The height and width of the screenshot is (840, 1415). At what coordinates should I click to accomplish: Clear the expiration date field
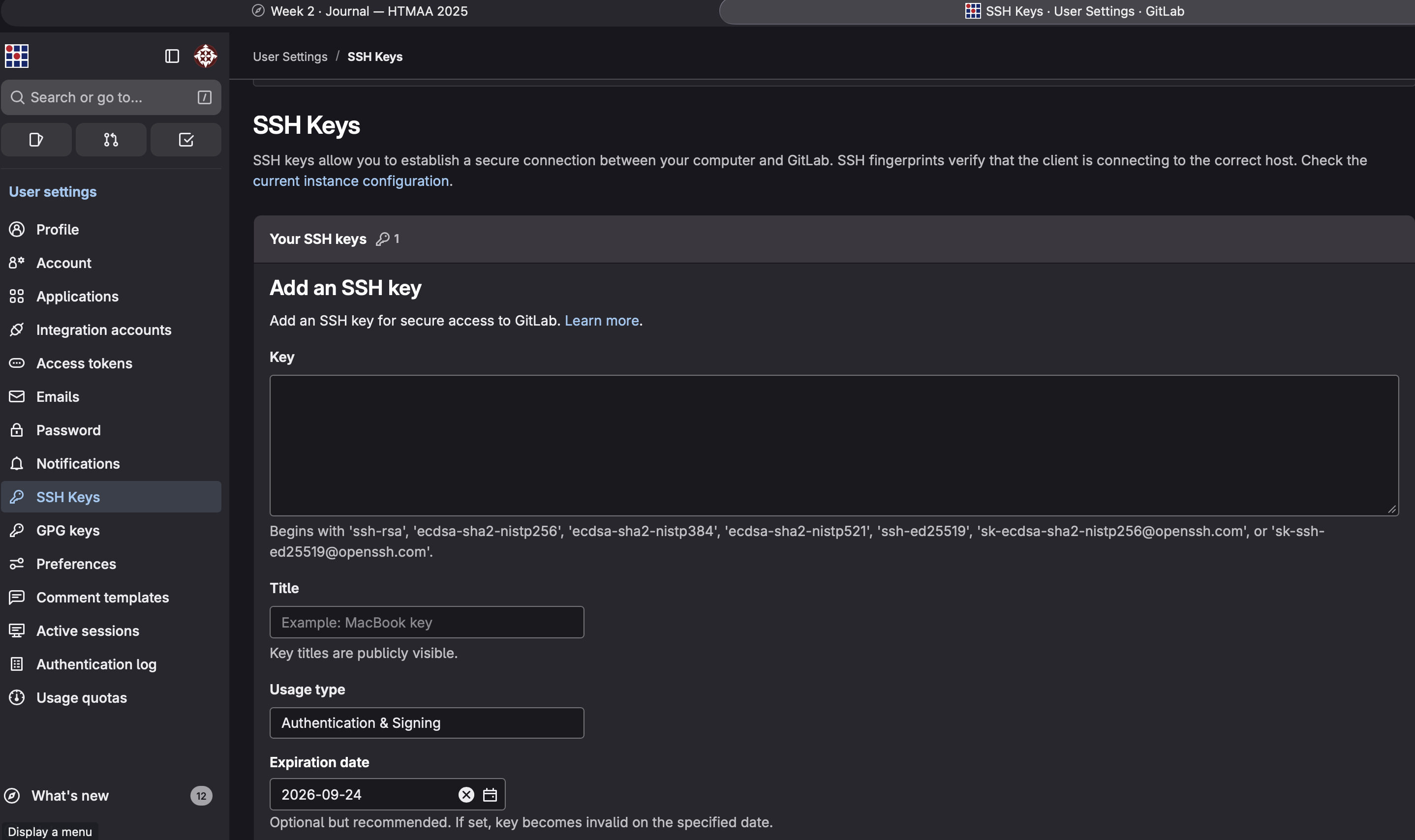(x=466, y=795)
